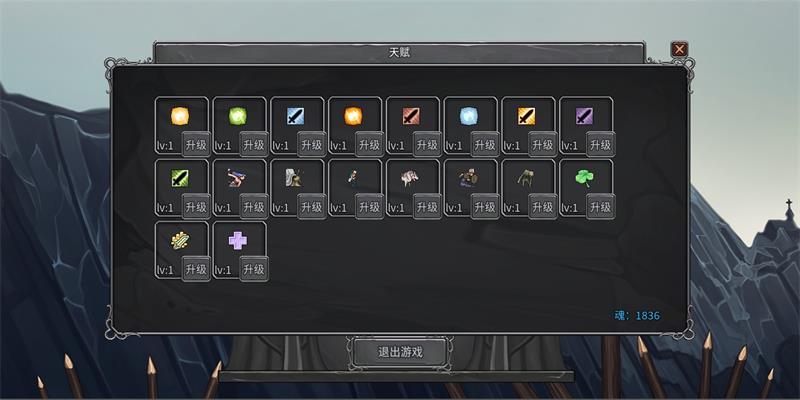Select the purple cross talent icon
This screenshot has height=400, width=800.
238,240
